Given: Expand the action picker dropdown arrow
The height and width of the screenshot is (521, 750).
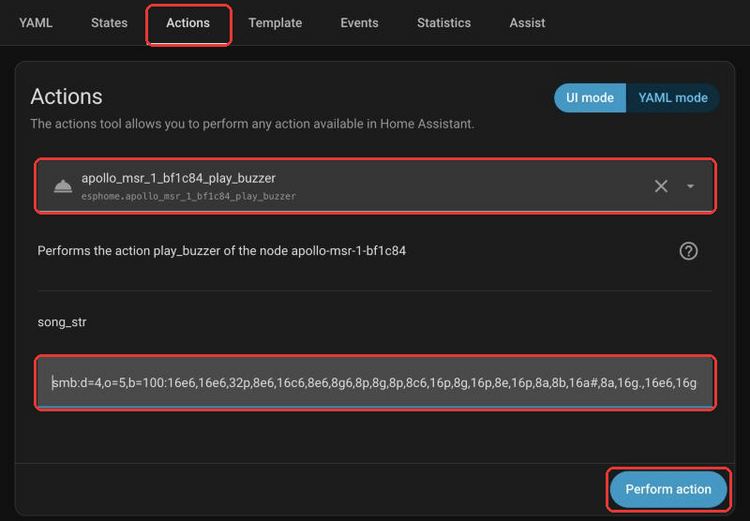Looking at the screenshot, I should click(690, 186).
